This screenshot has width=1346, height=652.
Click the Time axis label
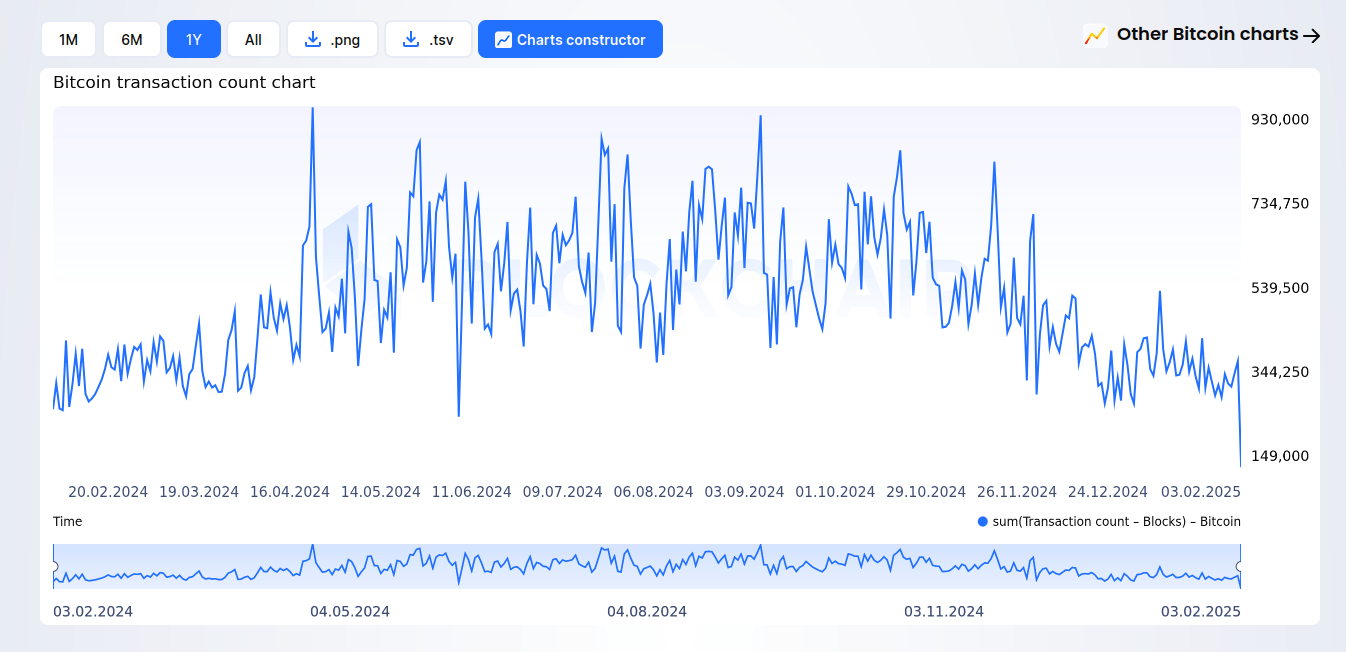click(x=68, y=522)
